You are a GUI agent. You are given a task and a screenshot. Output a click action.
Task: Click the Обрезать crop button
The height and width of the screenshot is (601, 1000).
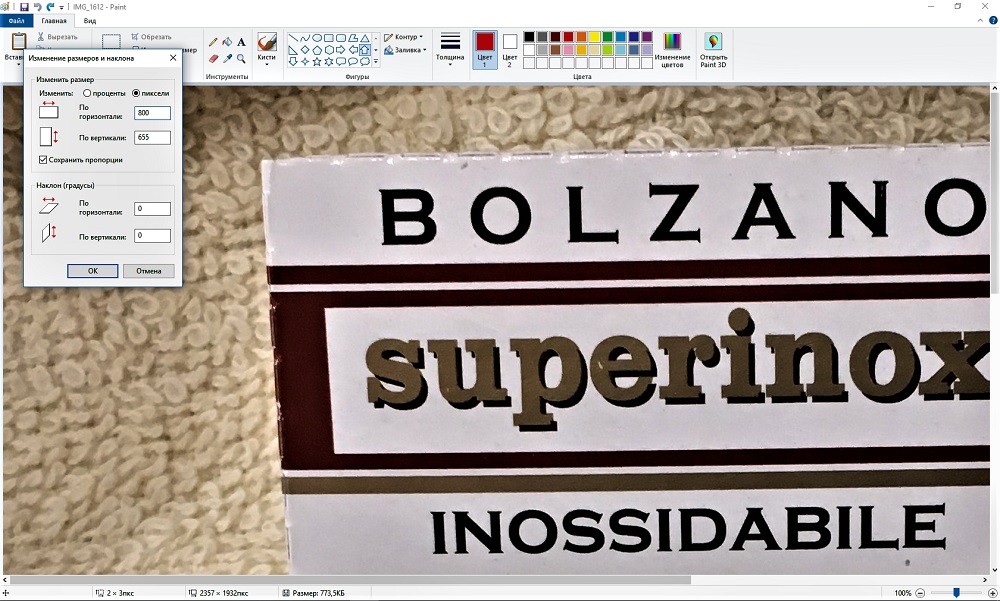152,37
